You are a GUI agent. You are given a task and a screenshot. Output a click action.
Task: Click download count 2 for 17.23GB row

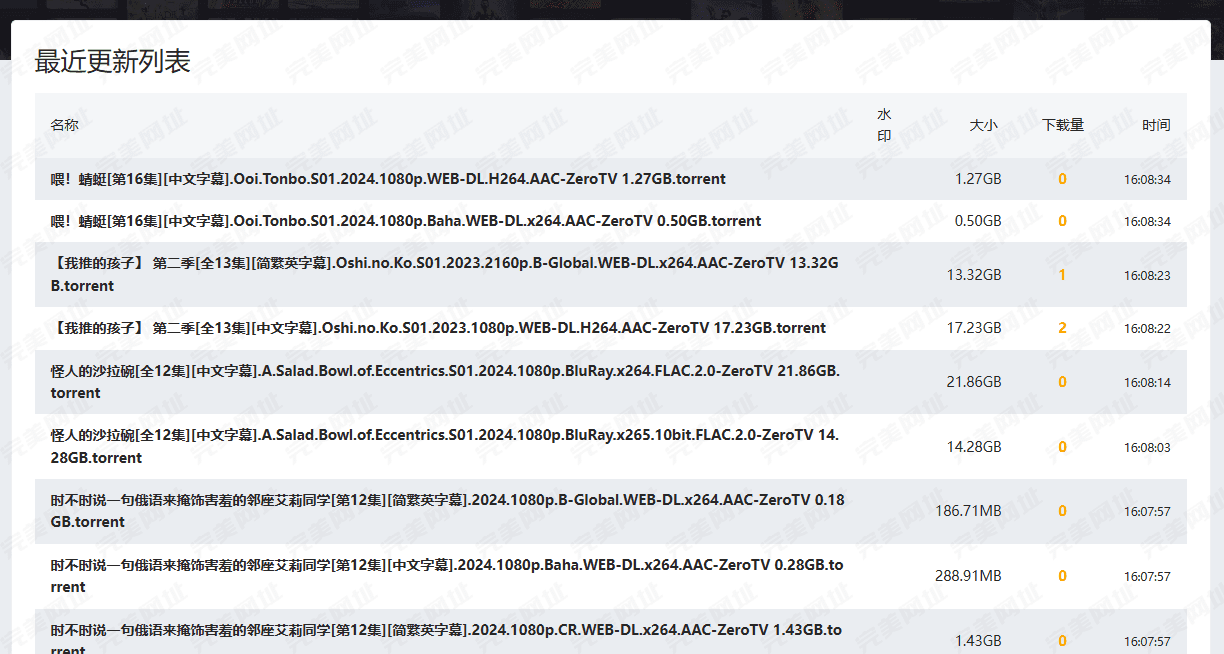tap(1062, 328)
